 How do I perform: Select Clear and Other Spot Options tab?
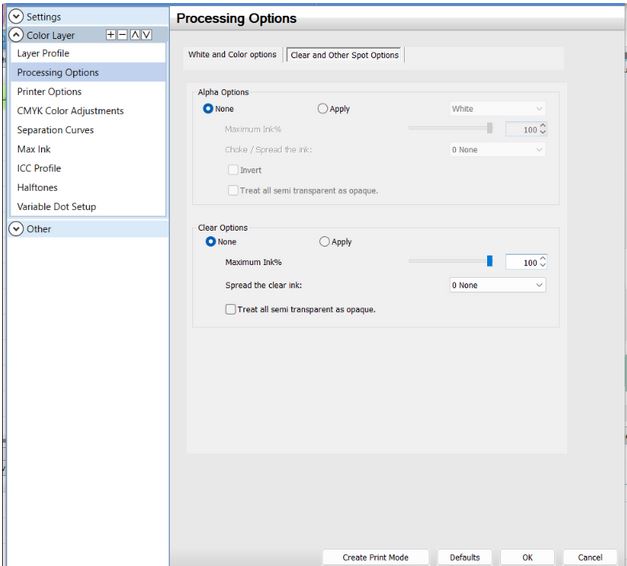coord(344,55)
